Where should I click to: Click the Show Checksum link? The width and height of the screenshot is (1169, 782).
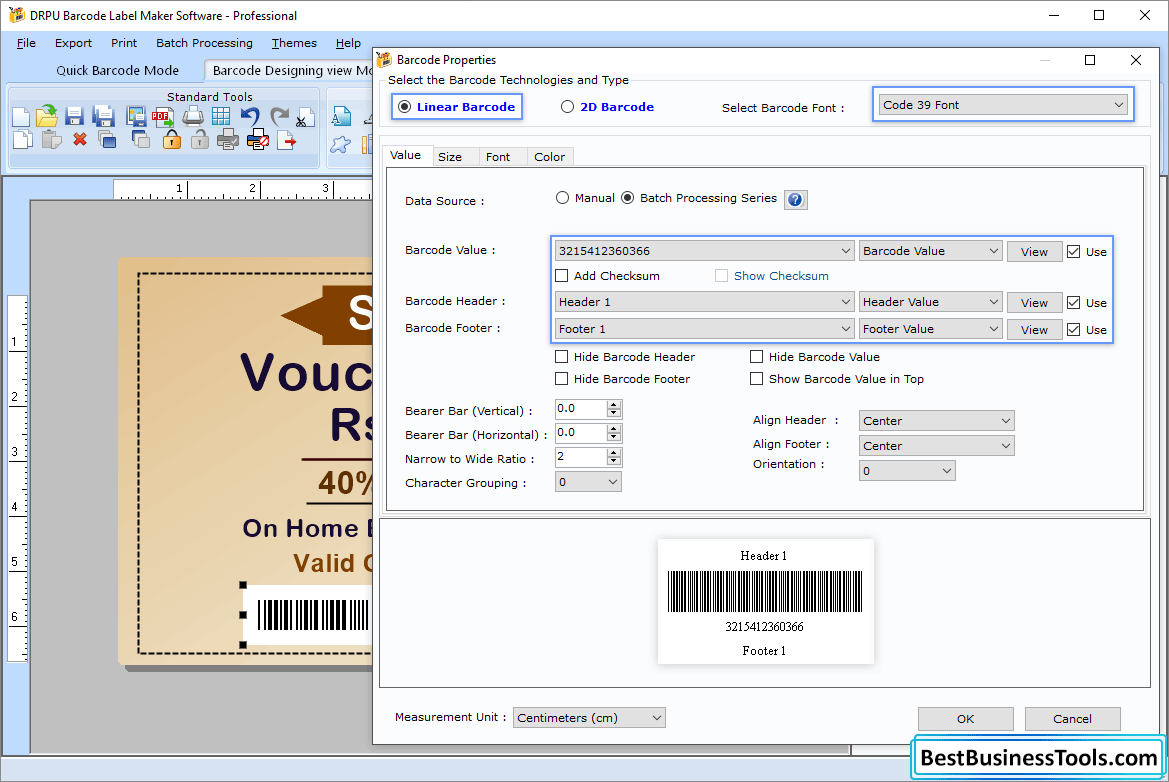click(779, 275)
